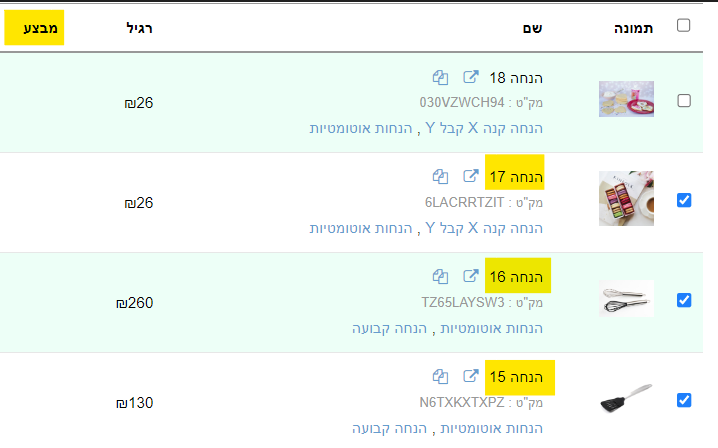Click the whisk thumbnail for הנחה 16
The height and width of the screenshot is (448, 718).
coord(626,298)
